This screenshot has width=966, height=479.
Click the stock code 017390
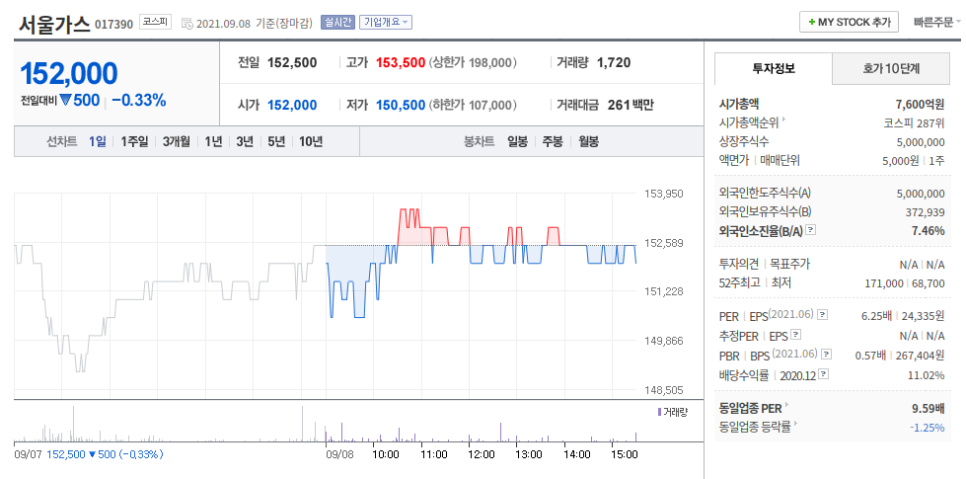[113, 25]
